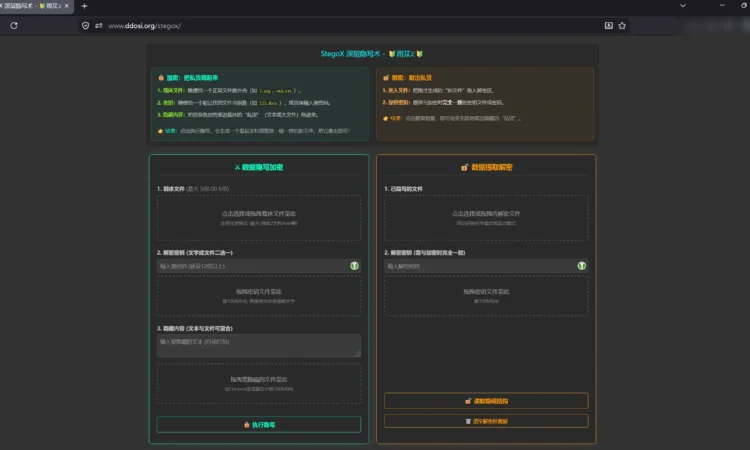Focus the encryption key input in left panel
The height and width of the screenshot is (450, 750).
[259, 266]
